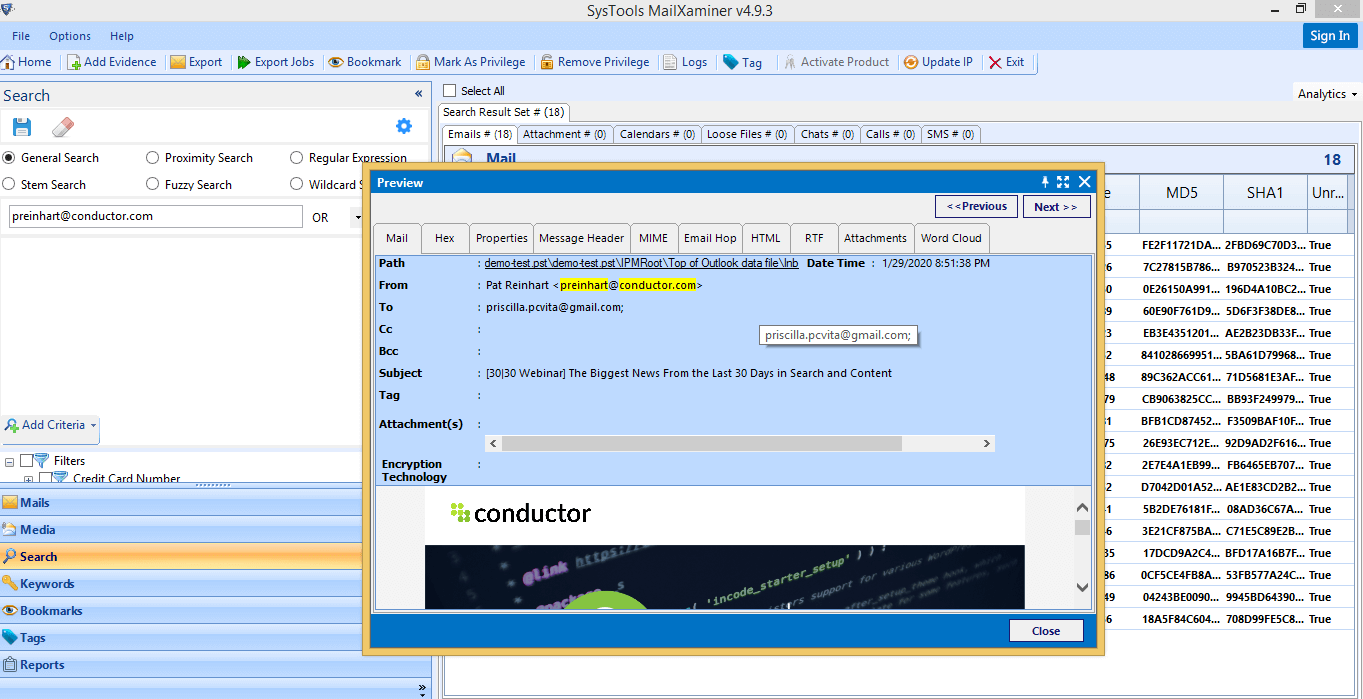Open the Add Criteria dropdown

coord(50,426)
